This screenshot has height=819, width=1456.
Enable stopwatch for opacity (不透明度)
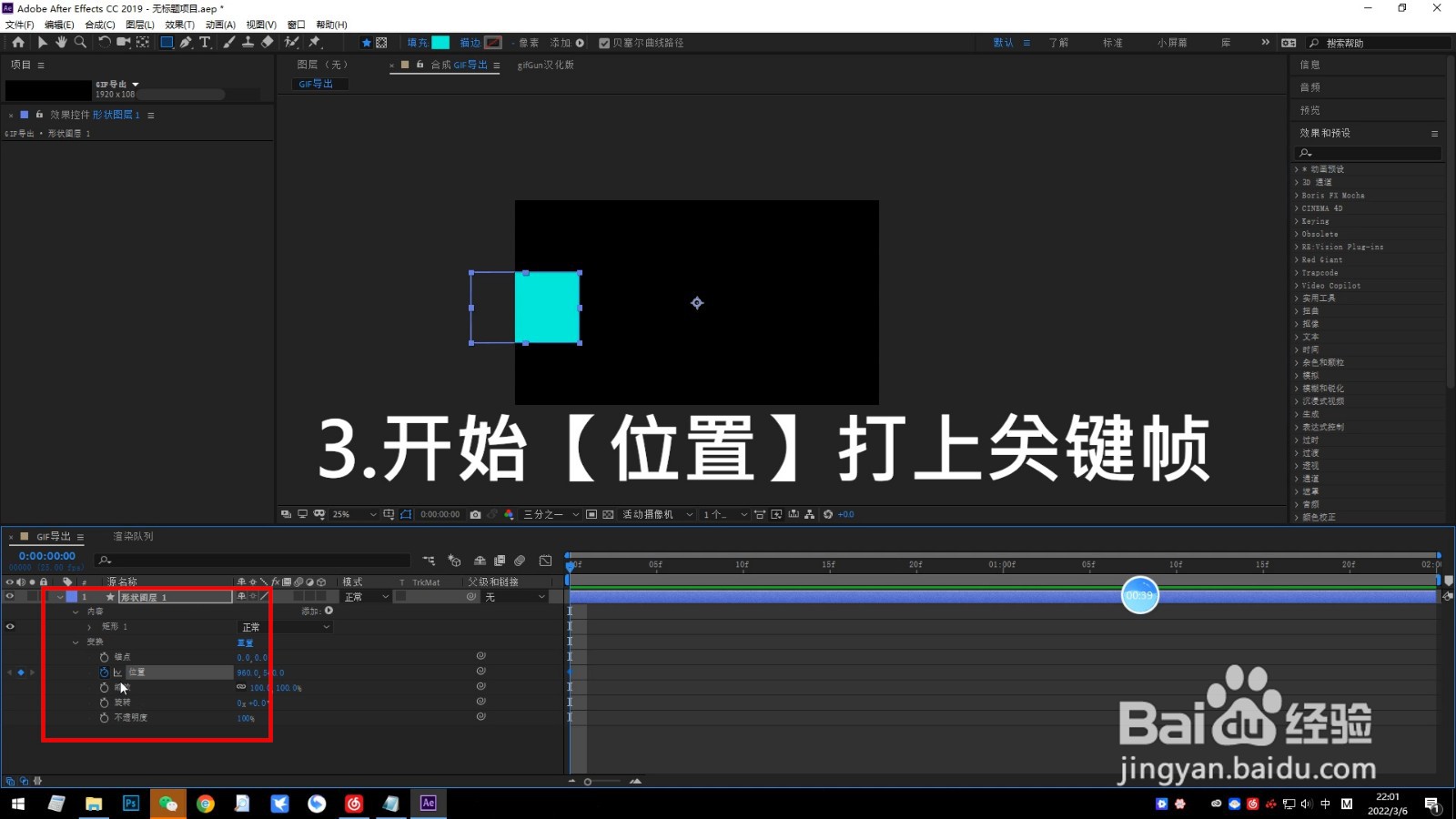(x=104, y=718)
